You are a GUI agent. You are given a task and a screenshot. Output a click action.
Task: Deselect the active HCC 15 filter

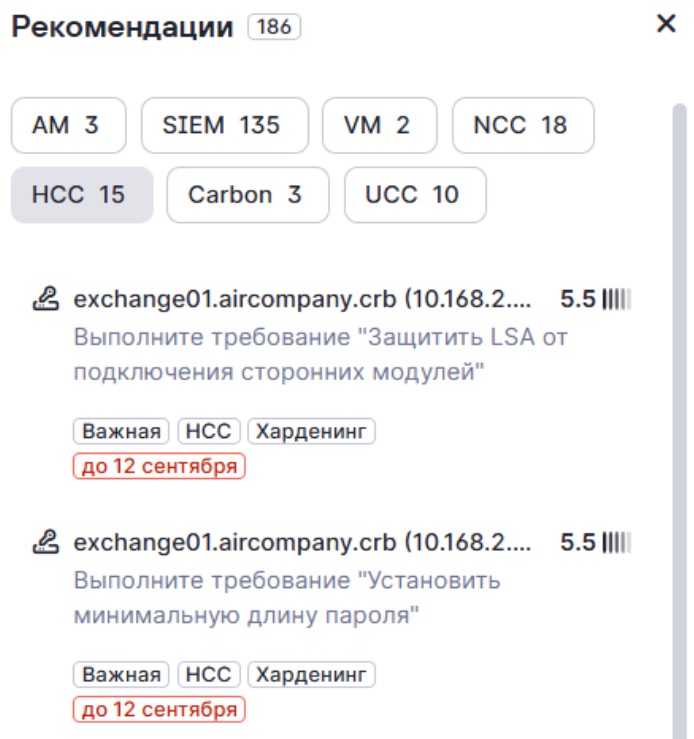pyautogui.click(x=81, y=194)
